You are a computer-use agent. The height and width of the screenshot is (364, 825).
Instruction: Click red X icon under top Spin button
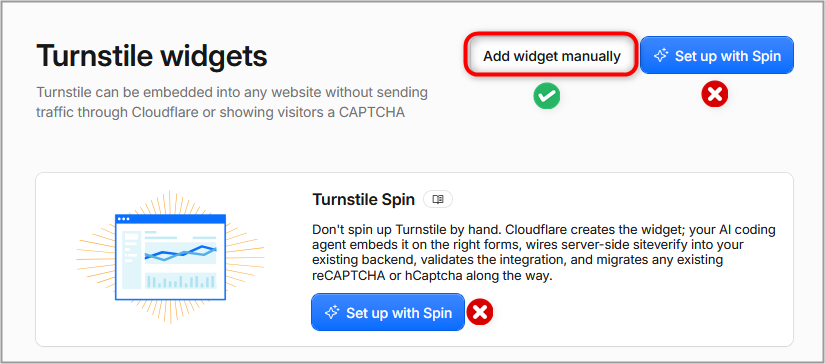[715, 95]
